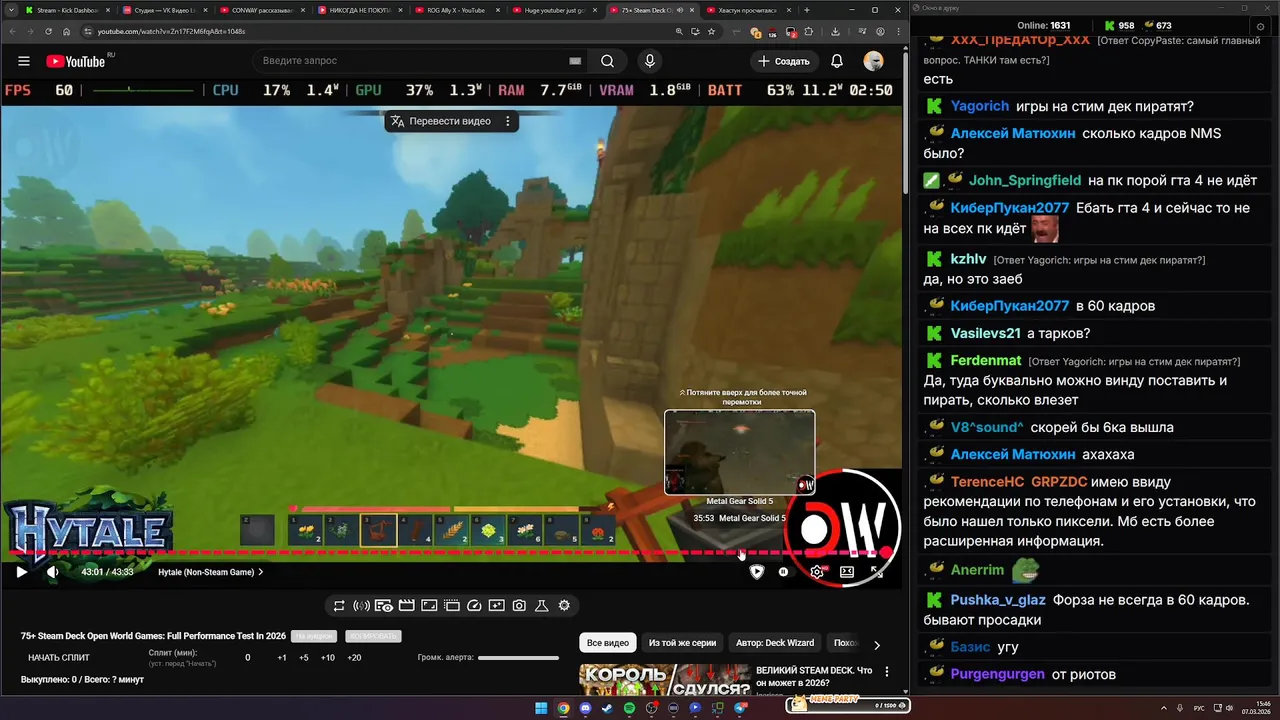The image size is (1280, 720).
Task: Click the MEME PARTY widget gear icon
Action: coord(902,706)
